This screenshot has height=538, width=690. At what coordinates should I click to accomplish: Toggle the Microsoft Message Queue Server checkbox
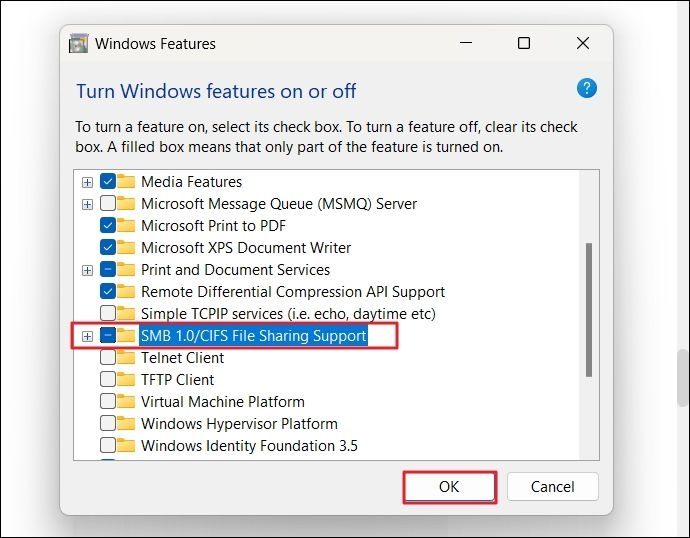[x=108, y=204]
